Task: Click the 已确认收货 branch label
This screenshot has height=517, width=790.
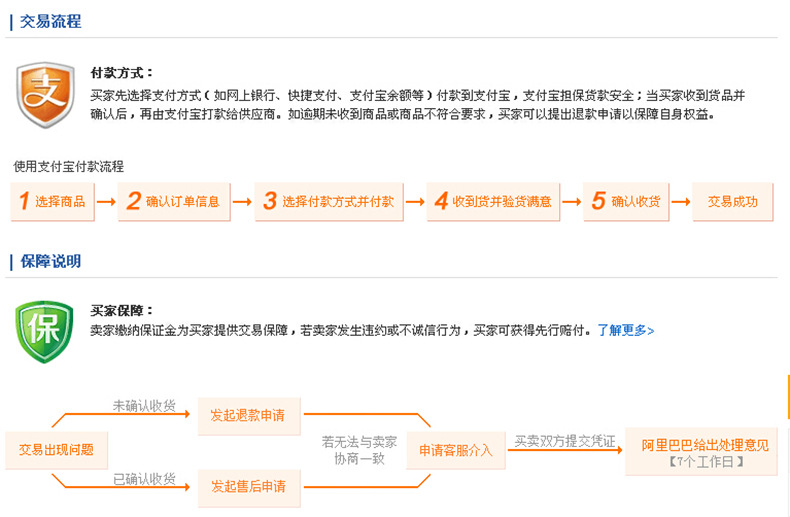Action: pos(144,479)
